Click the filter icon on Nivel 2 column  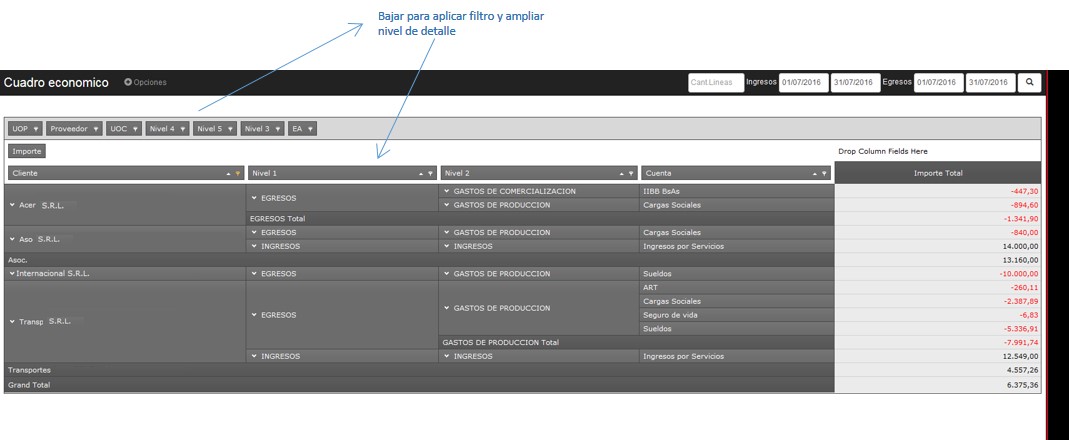point(631,174)
